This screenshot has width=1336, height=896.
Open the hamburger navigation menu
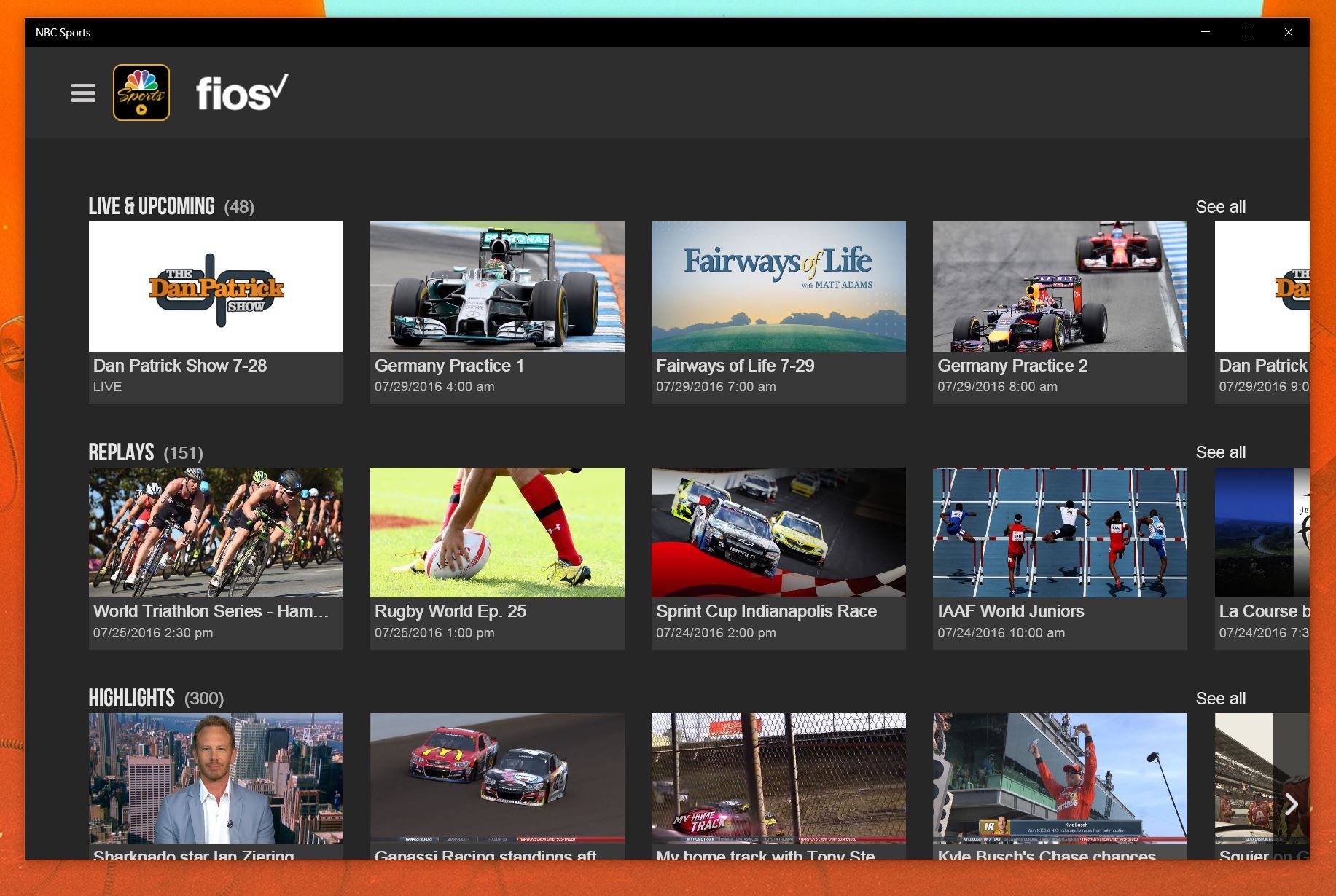click(x=82, y=93)
